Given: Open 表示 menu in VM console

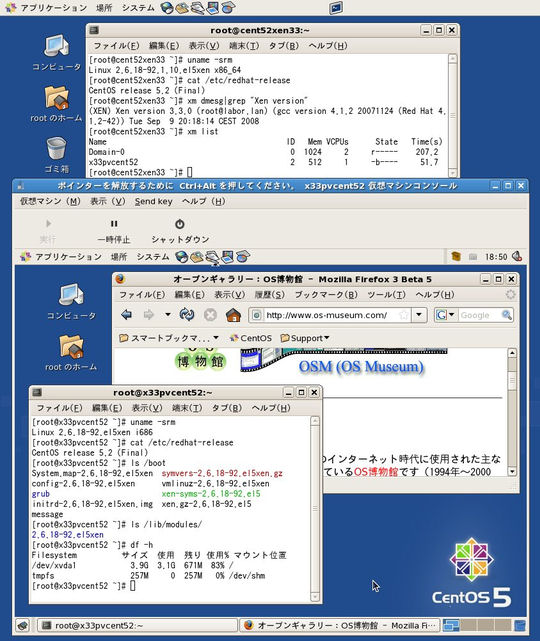Looking at the screenshot, I should (x=108, y=201).
